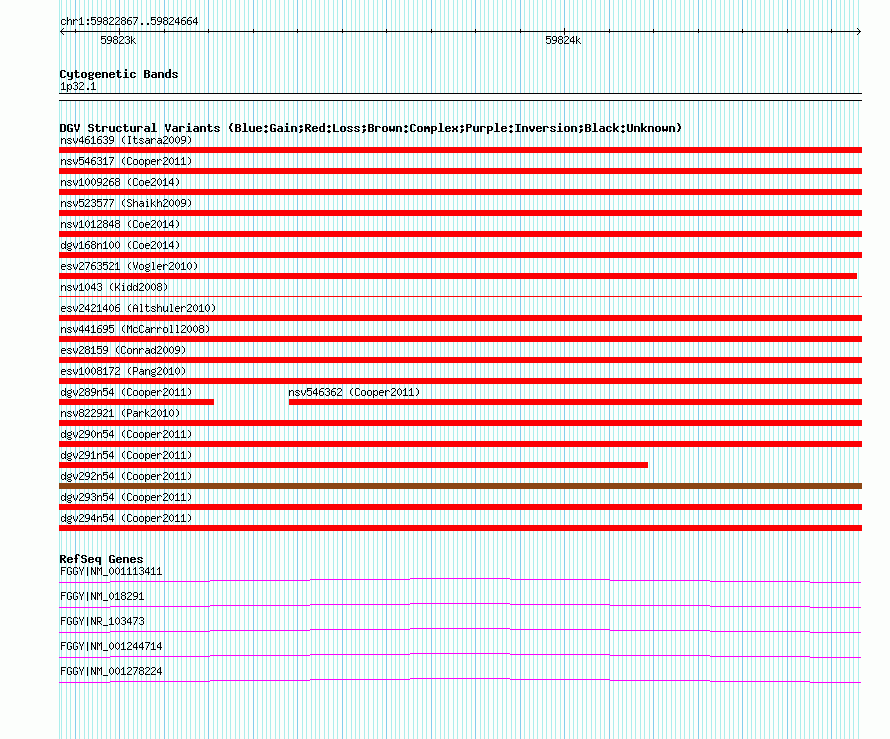Click the red bar under dgv168n100
Image resolution: width=890 pixels, height=739 pixels.
[460, 255]
